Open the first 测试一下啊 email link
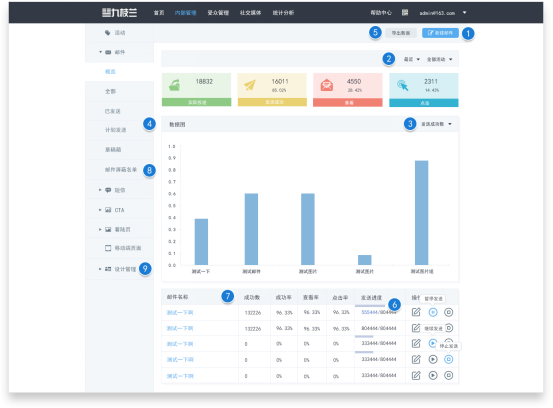The width and height of the screenshot is (553, 408). [x=180, y=312]
